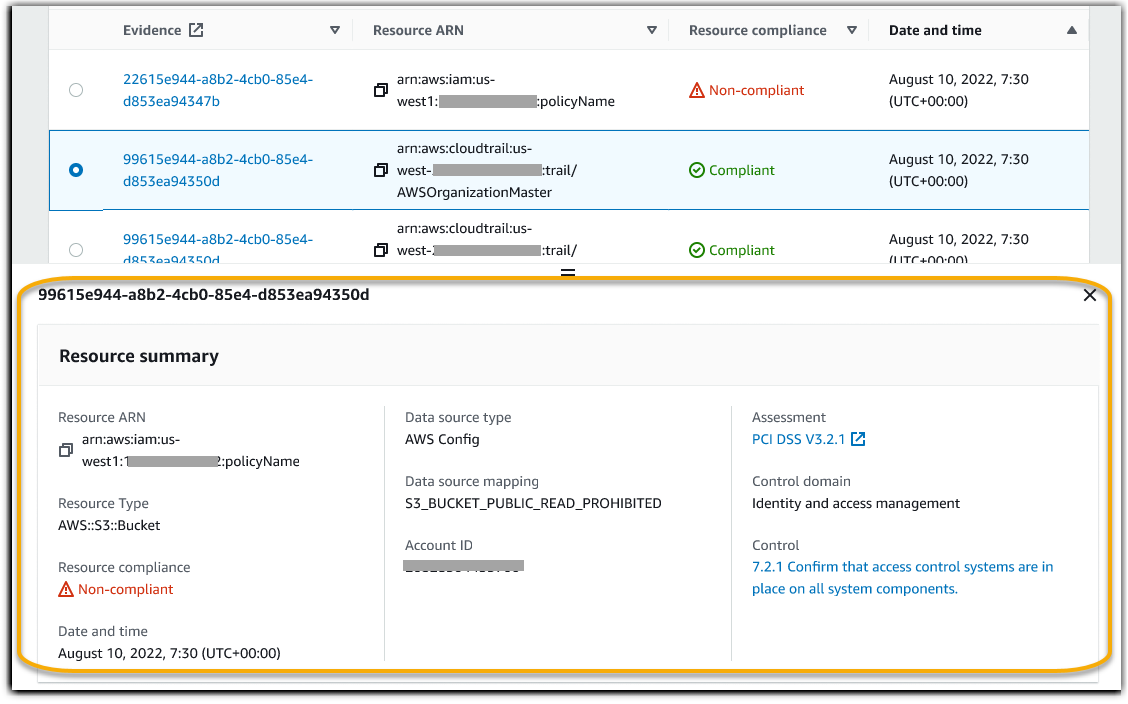This screenshot has width=1128, height=704.
Task: Close the Resource summary details panel
Action: tap(1089, 295)
